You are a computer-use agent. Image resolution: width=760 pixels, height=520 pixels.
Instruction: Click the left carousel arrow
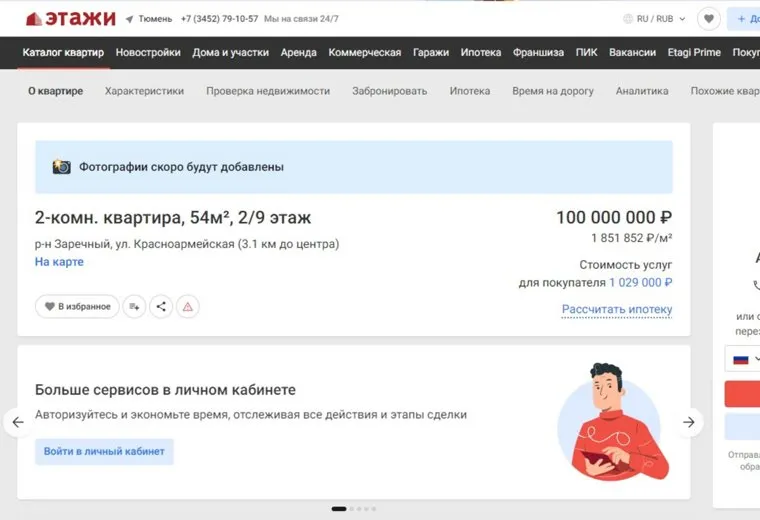coord(17,422)
